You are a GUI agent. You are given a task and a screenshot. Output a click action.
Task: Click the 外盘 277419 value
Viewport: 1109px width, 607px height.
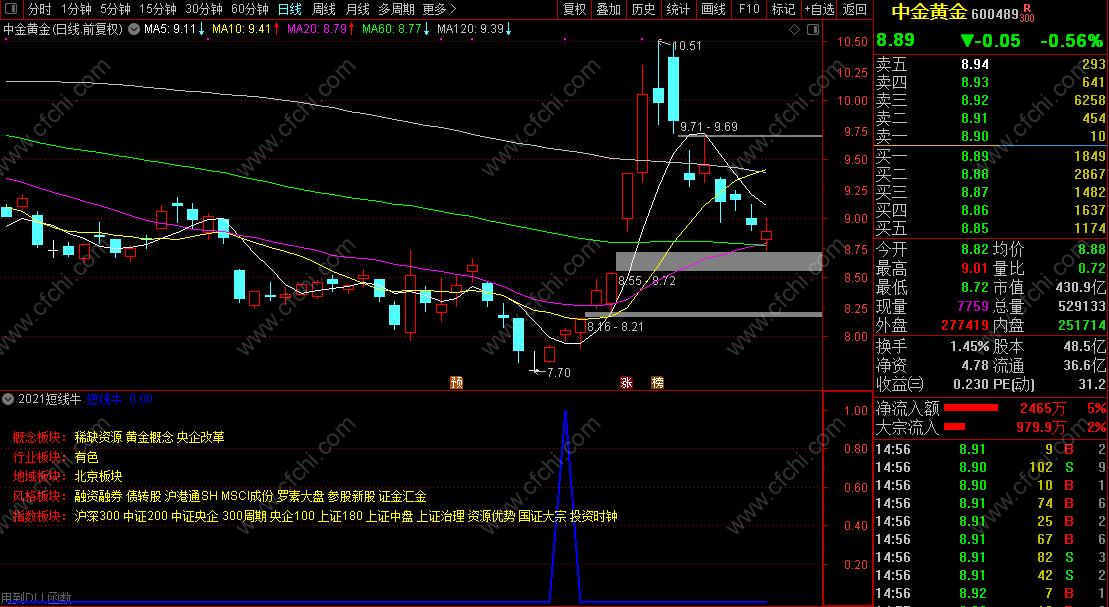[x=965, y=325]
